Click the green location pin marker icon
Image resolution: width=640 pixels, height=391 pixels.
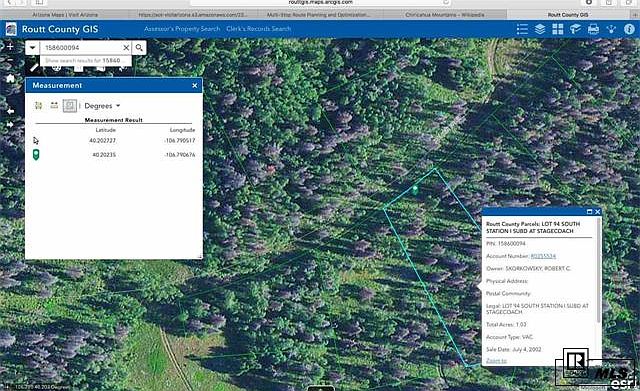(x=36, y=155)
